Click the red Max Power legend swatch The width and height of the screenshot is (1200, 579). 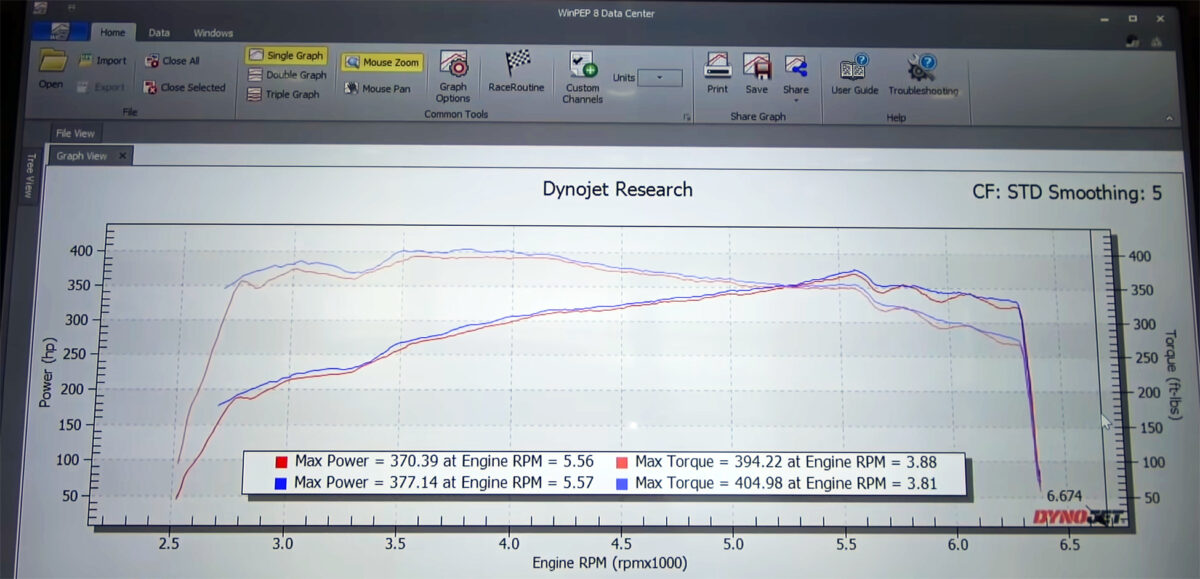[x=282, y=462]
